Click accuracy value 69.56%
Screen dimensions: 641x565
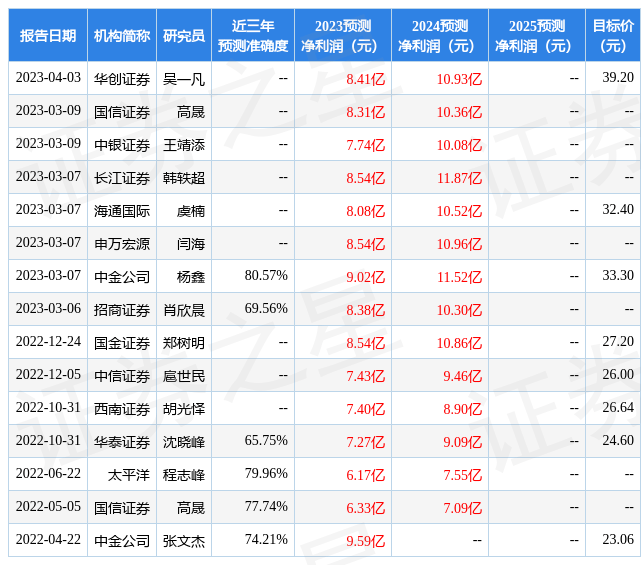coord(266,309)
